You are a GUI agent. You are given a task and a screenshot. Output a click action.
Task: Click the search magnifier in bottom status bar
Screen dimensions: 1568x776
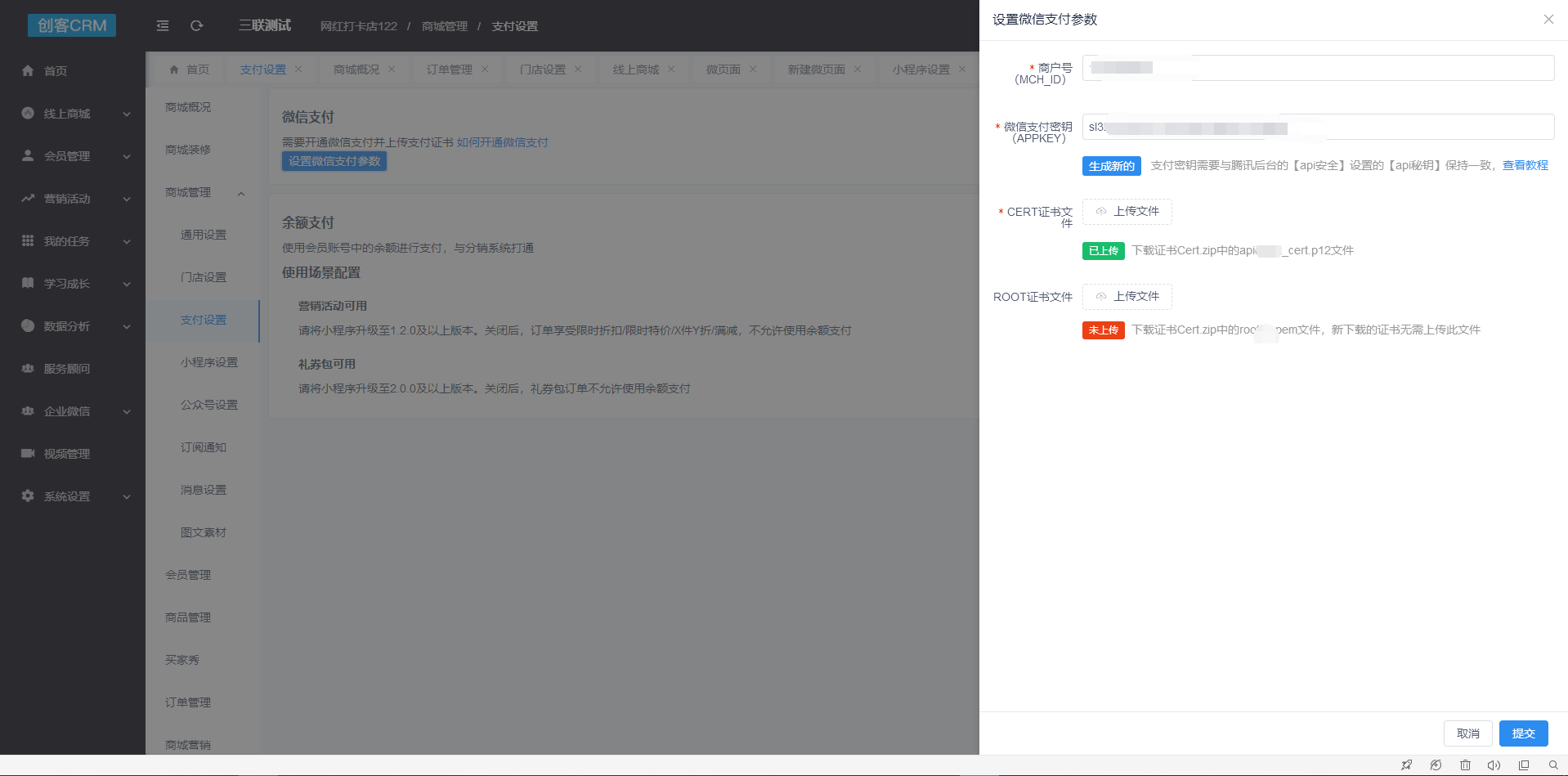[1553, 765]
